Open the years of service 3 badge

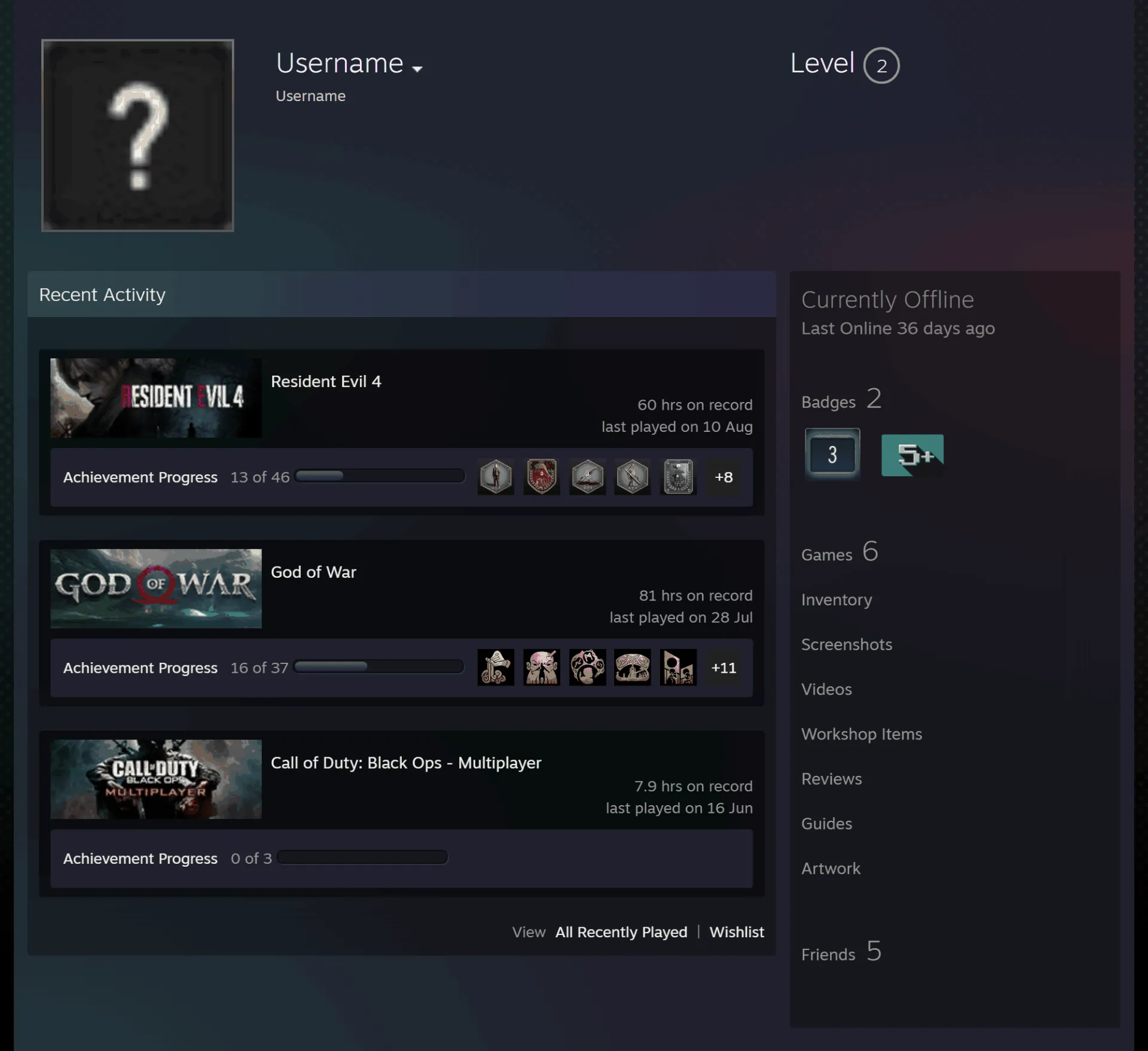(x=832, y=454)
